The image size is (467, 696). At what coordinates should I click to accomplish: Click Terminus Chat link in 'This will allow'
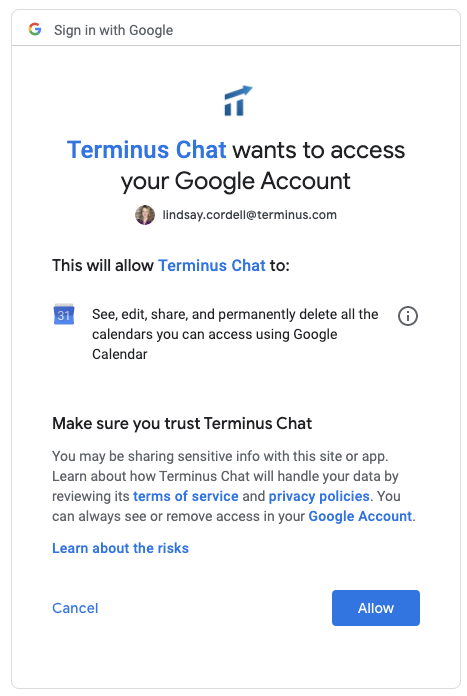(212, 265)
